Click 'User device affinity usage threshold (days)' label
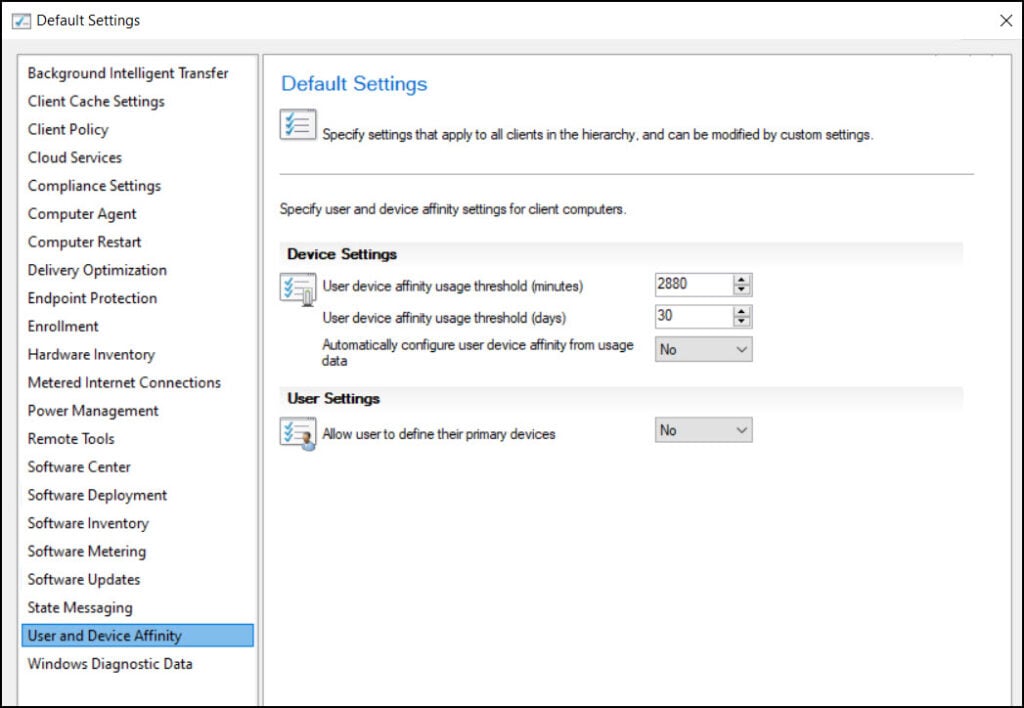The height and width of the screenshot is (708, 1024). [444, 318]
